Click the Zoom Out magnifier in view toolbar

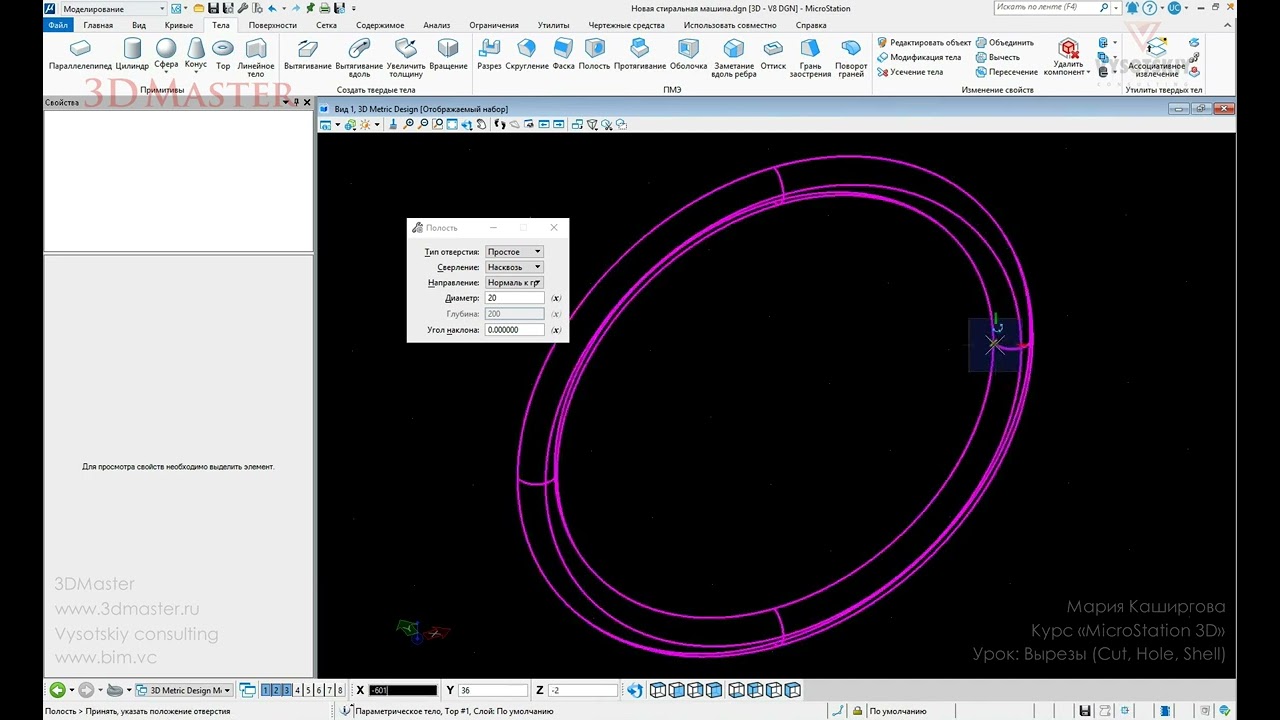424,125
